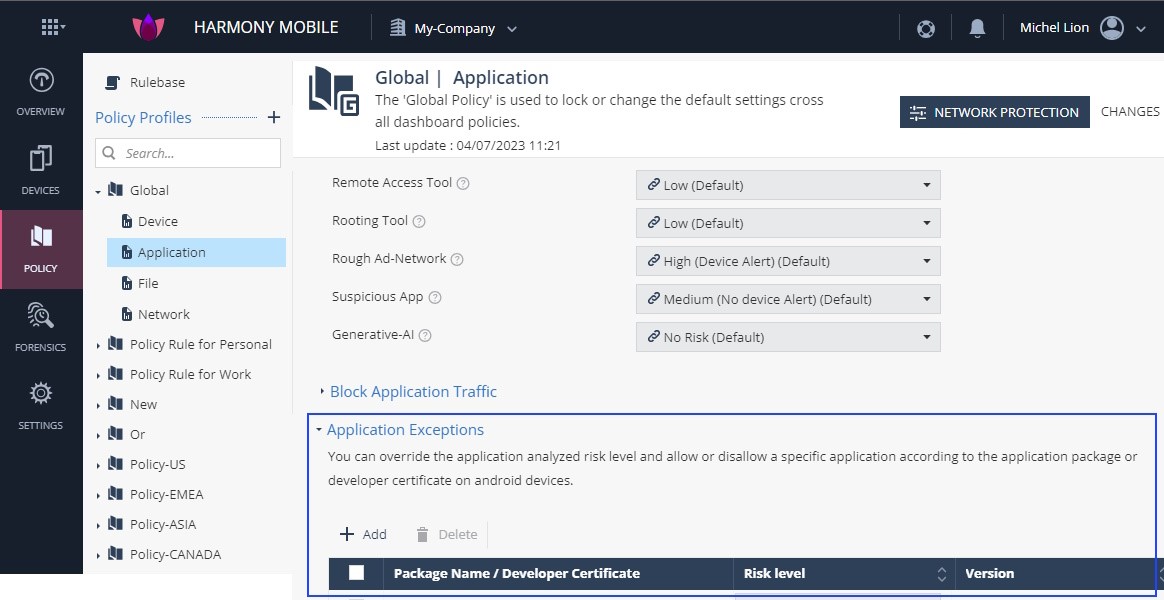Open the Rough Ad-Network risk dropdown
The width and height of the screenshot is (1164, 600).
[788, 261]
